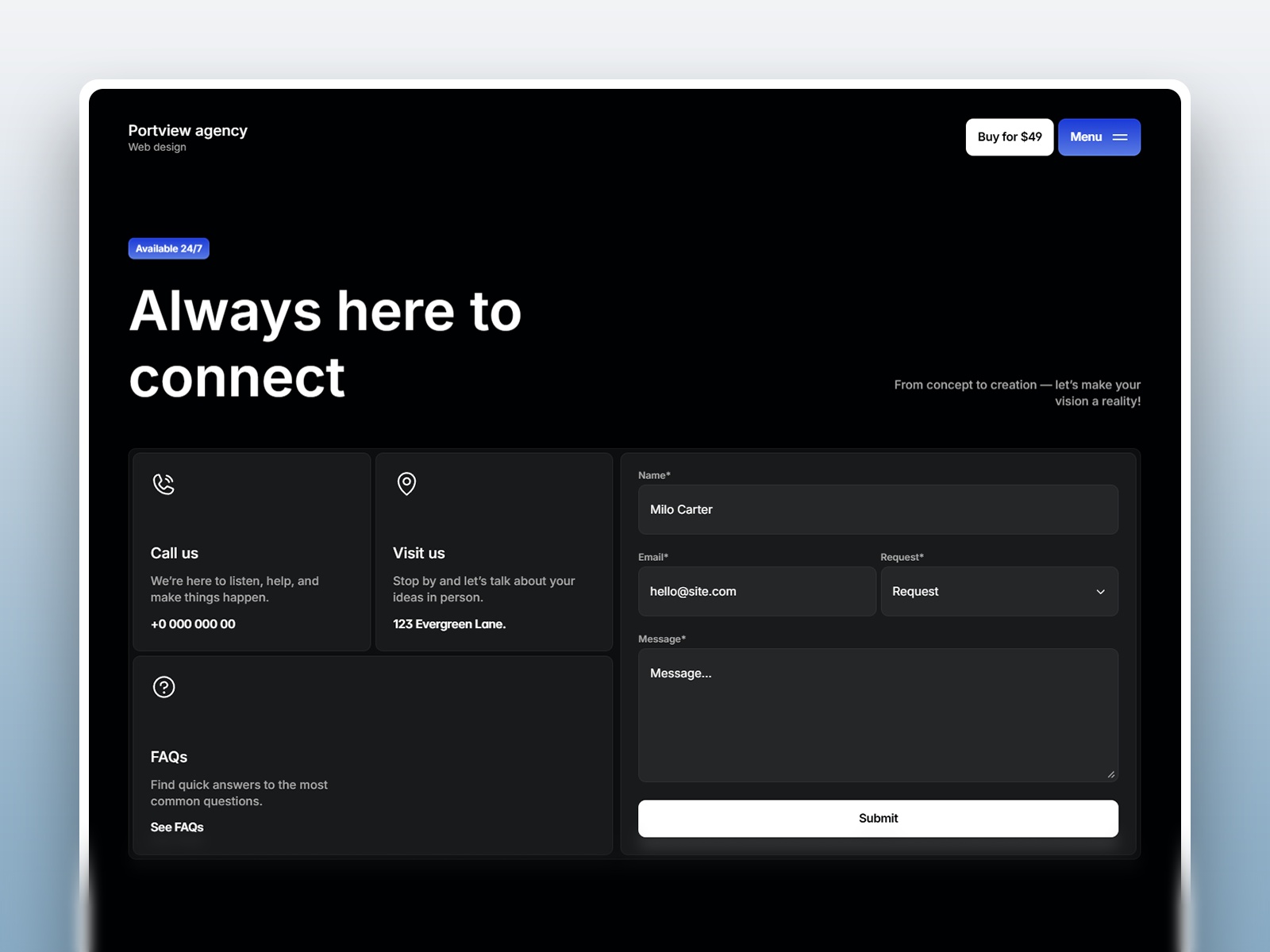This screenshot has width=1270, height=952.
Task: Open the hamburger menu icon next to Menu
Action: coord(1121,136)
